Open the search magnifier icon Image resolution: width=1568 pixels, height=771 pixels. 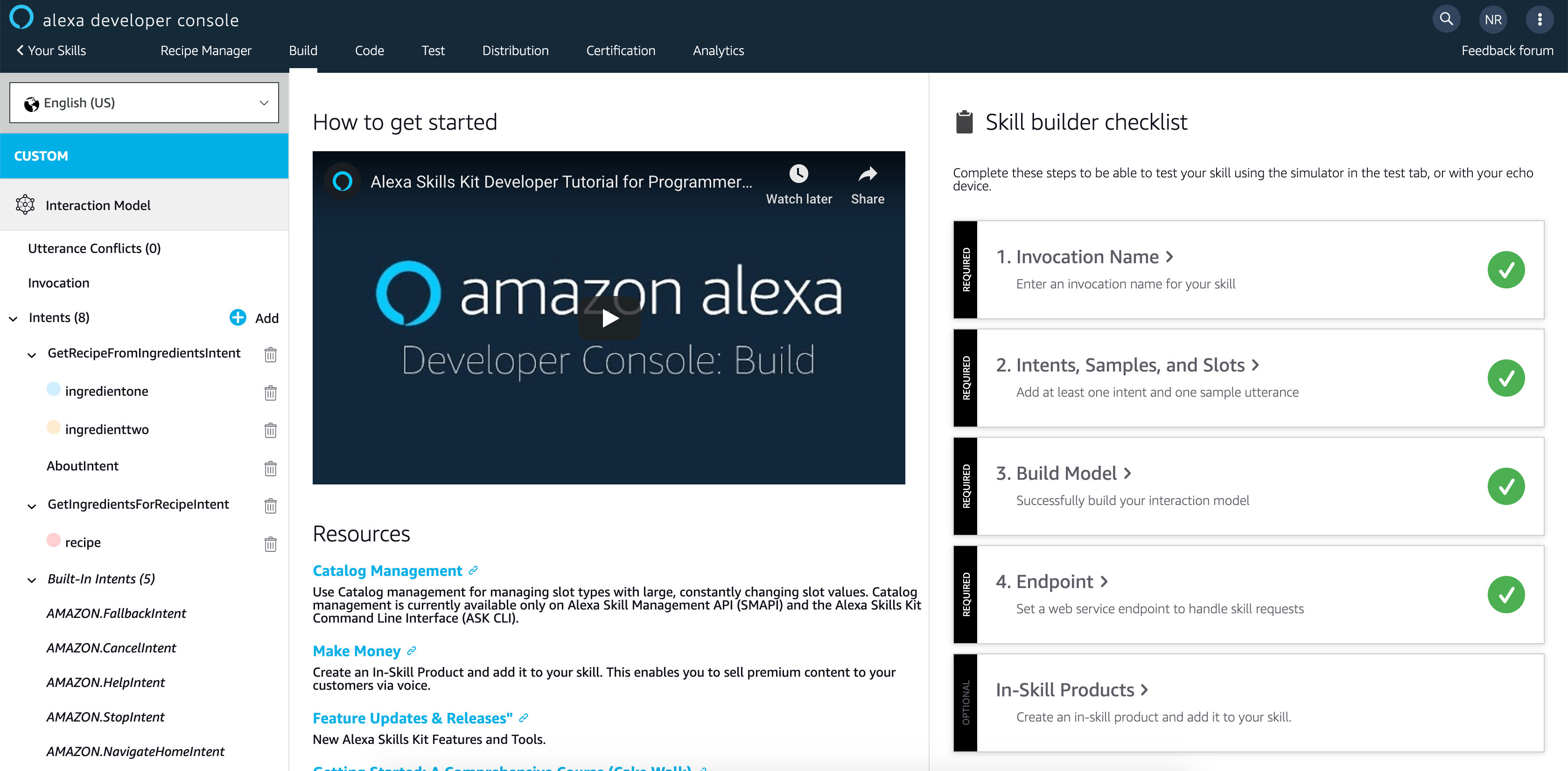[x=1446, y=20]
